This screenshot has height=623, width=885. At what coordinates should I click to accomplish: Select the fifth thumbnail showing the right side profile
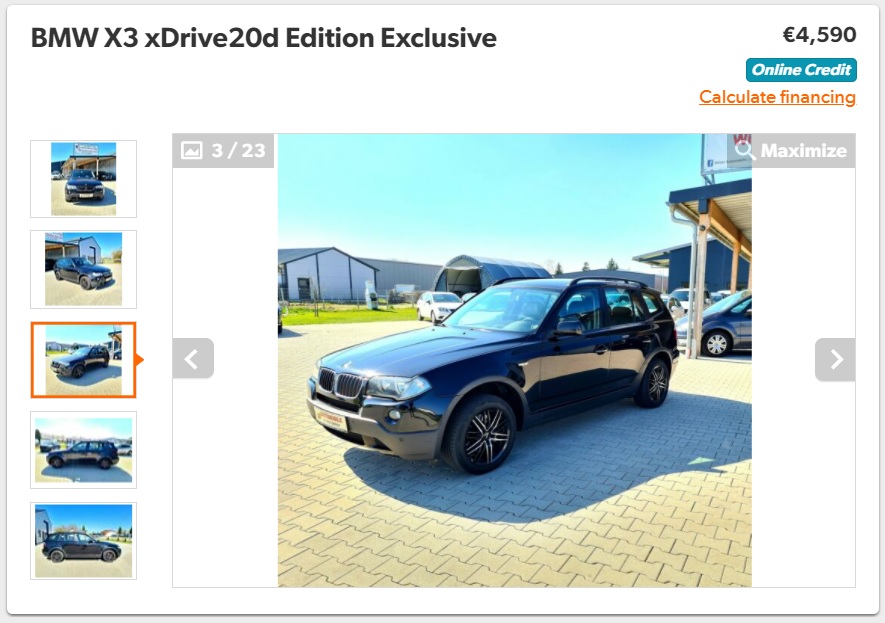(x=84, y=541)
